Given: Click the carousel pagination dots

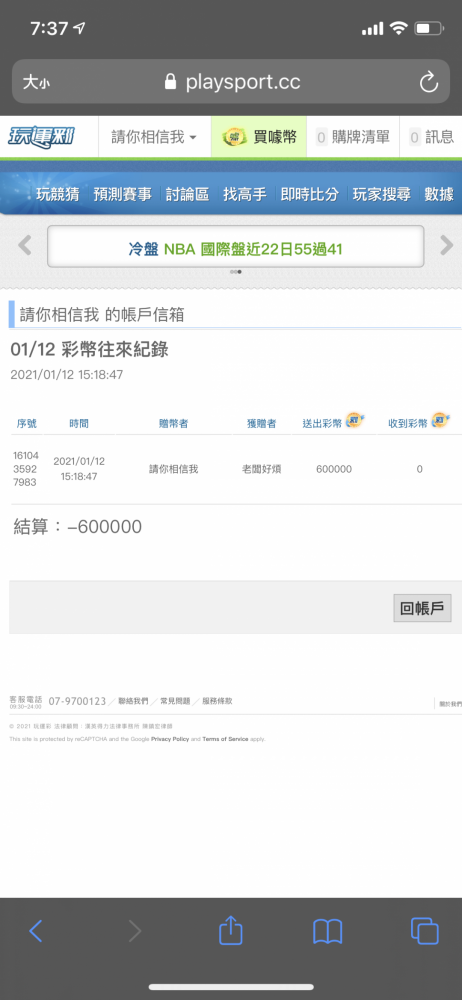Looking at the screenshot, I should click(235, 272).
